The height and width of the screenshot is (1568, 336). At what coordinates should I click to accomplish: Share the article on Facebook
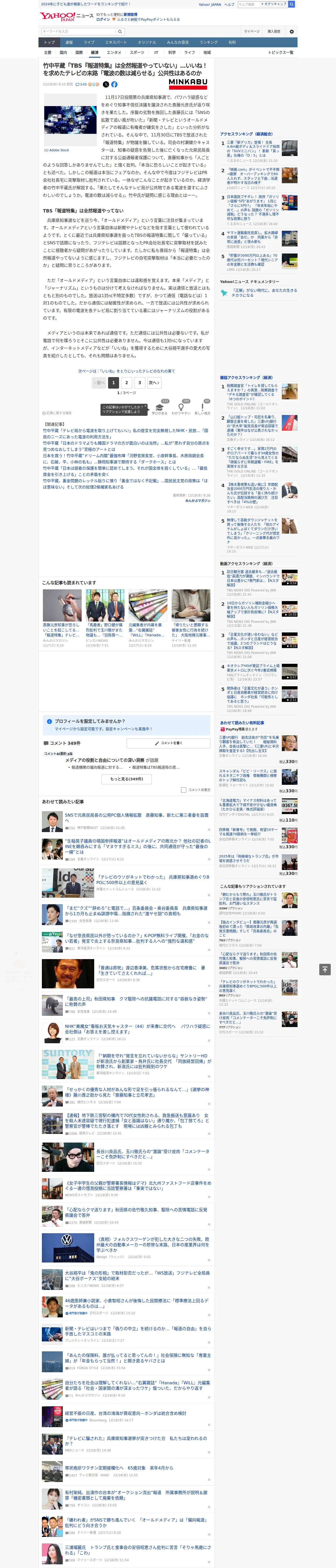pos(114,85)
